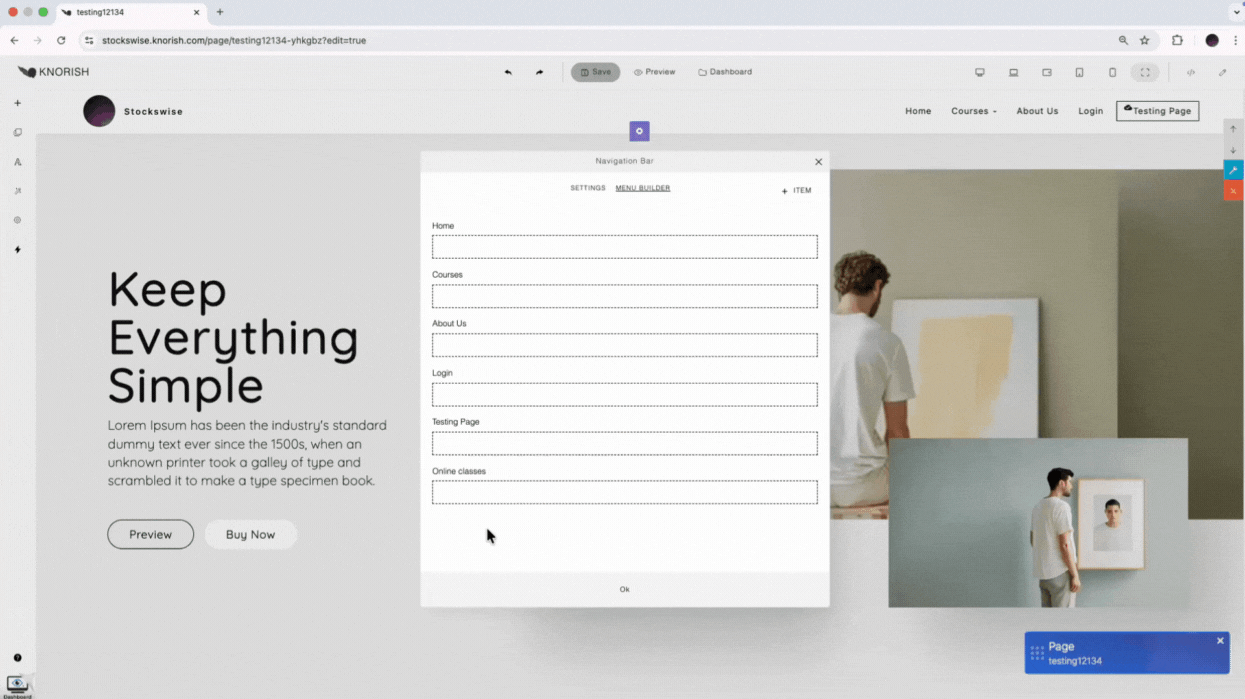Add a new menu item with + Item
This screenshot has width=1245, height=699.
tap(796, 190)
